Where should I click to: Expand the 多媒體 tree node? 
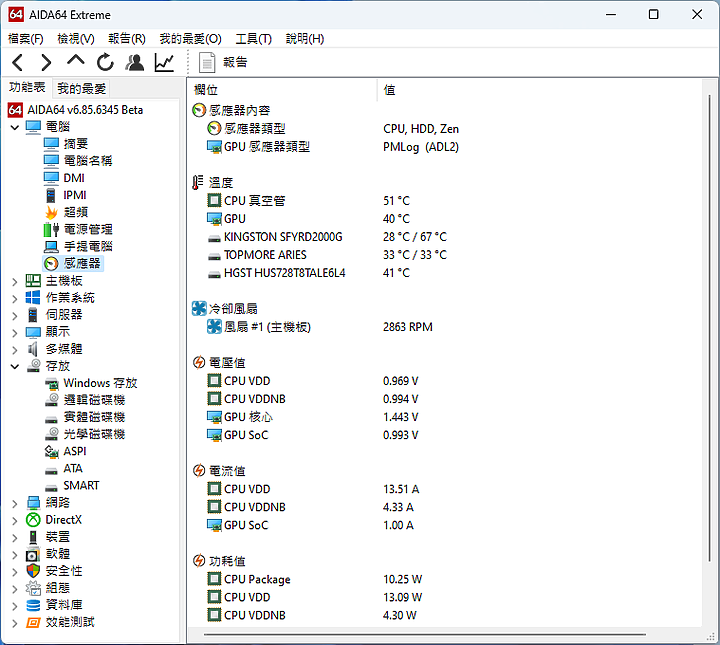pos(15,350)
